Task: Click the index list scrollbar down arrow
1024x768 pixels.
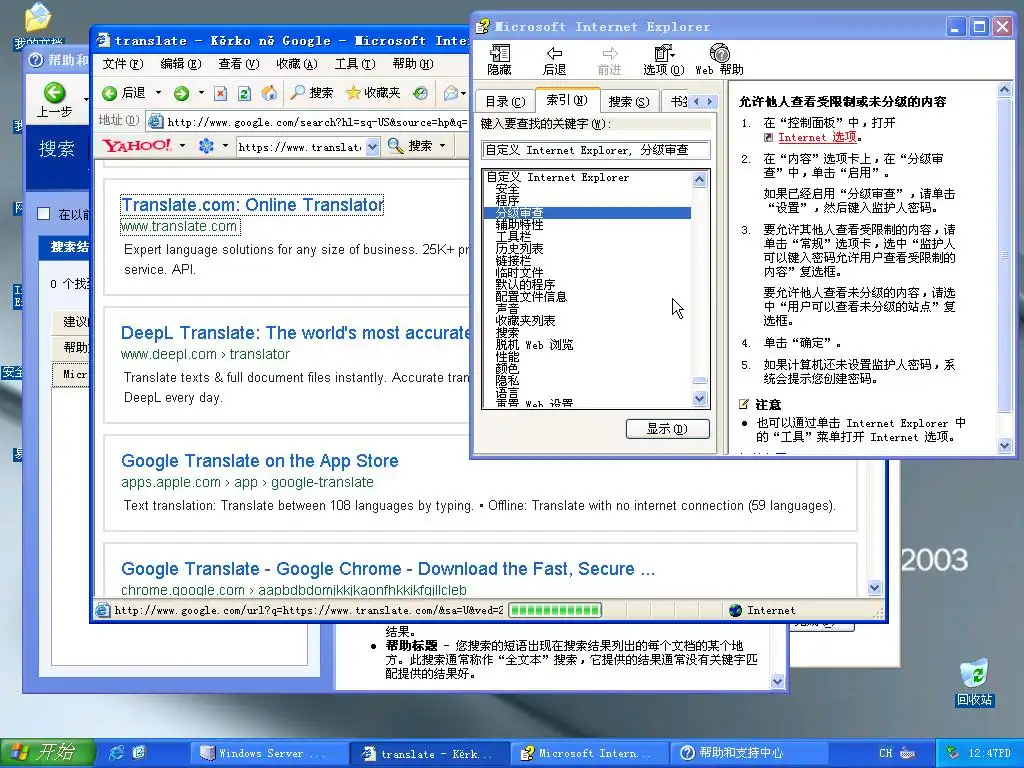Action: [x=699, y=398]
